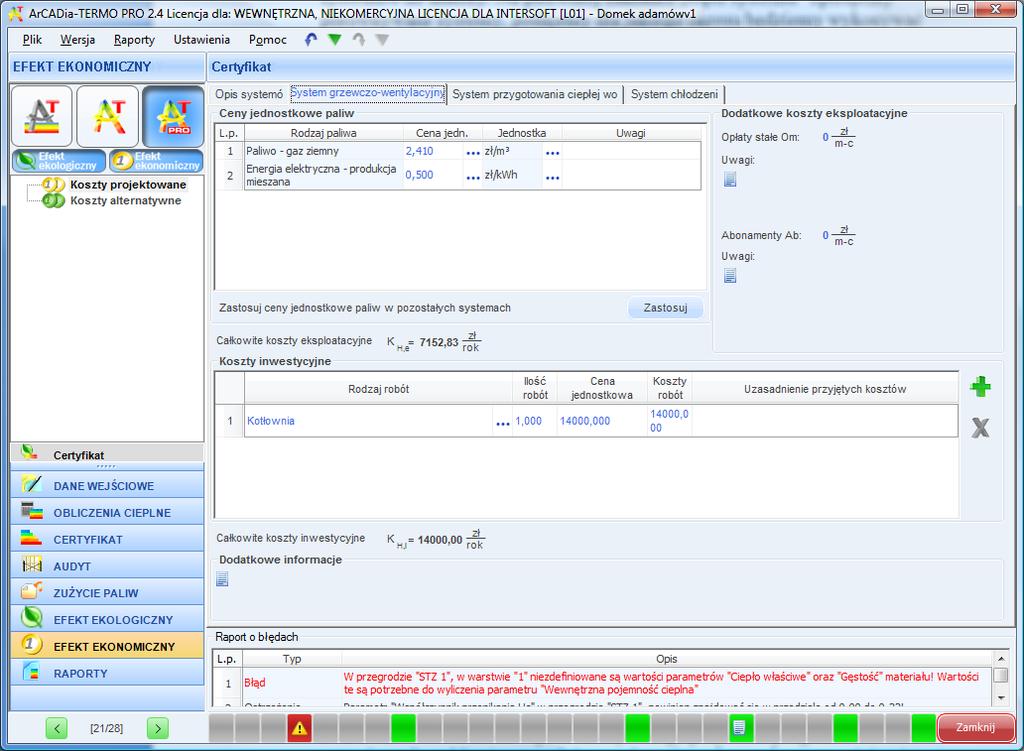Image resolution: width=1024 pixels, height=751 pixels.
Task: Open the Dodatkowe informacje notes icon
Action: point(223,579)
